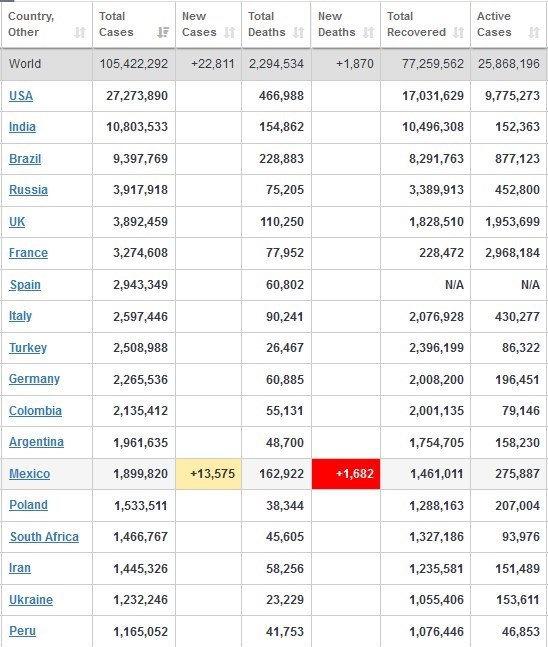Open the Peru country link
The height and width of the screenshot is (647, 548).
22,631
